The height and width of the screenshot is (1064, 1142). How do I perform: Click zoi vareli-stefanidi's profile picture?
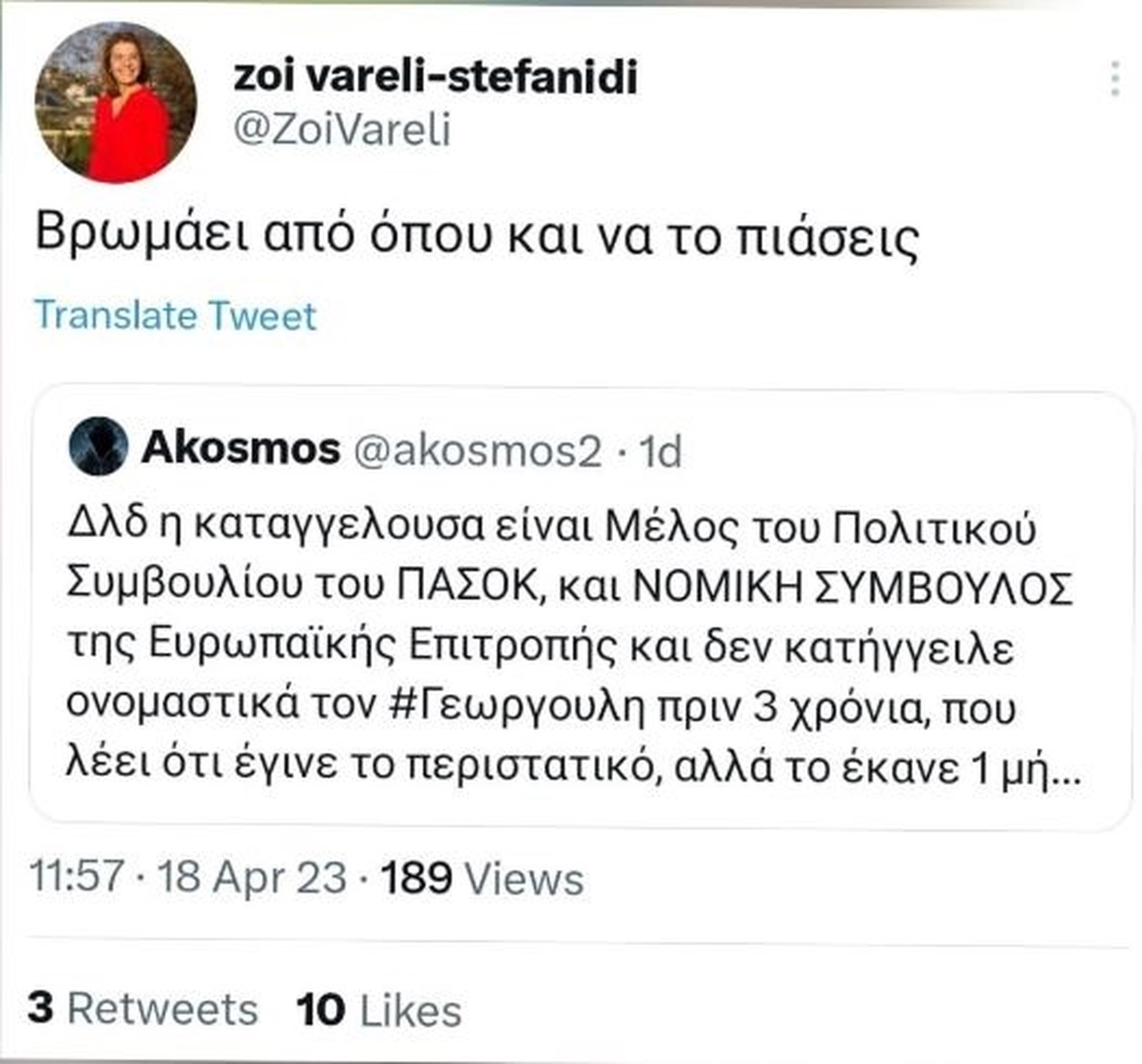pos(116,103)
